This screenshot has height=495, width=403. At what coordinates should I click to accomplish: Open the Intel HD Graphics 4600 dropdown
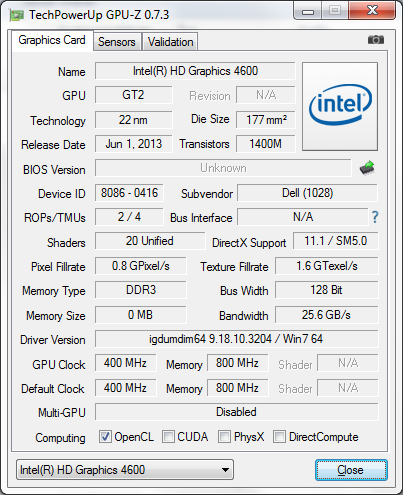[x=125, y=470]
